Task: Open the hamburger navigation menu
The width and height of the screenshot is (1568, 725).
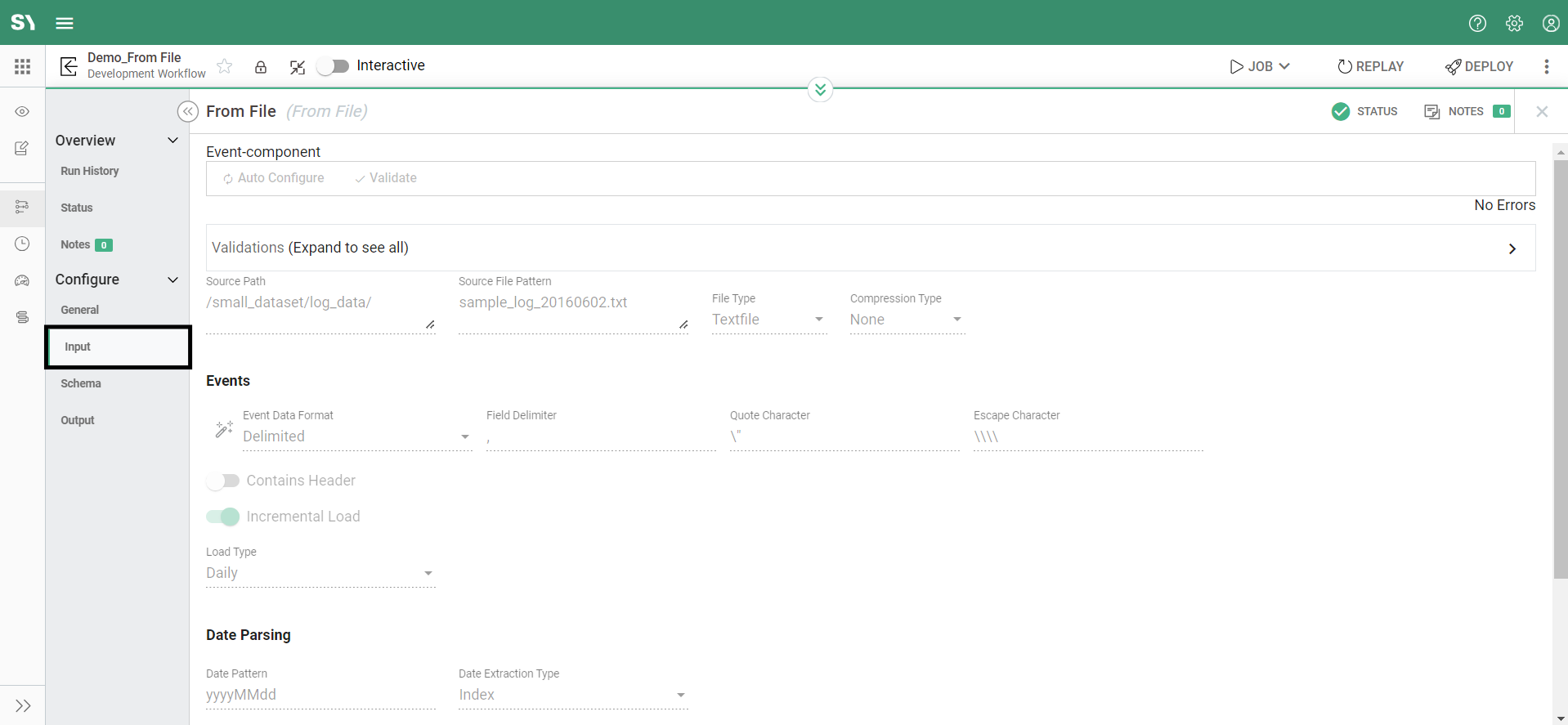Action: click(x=65, y=23)
